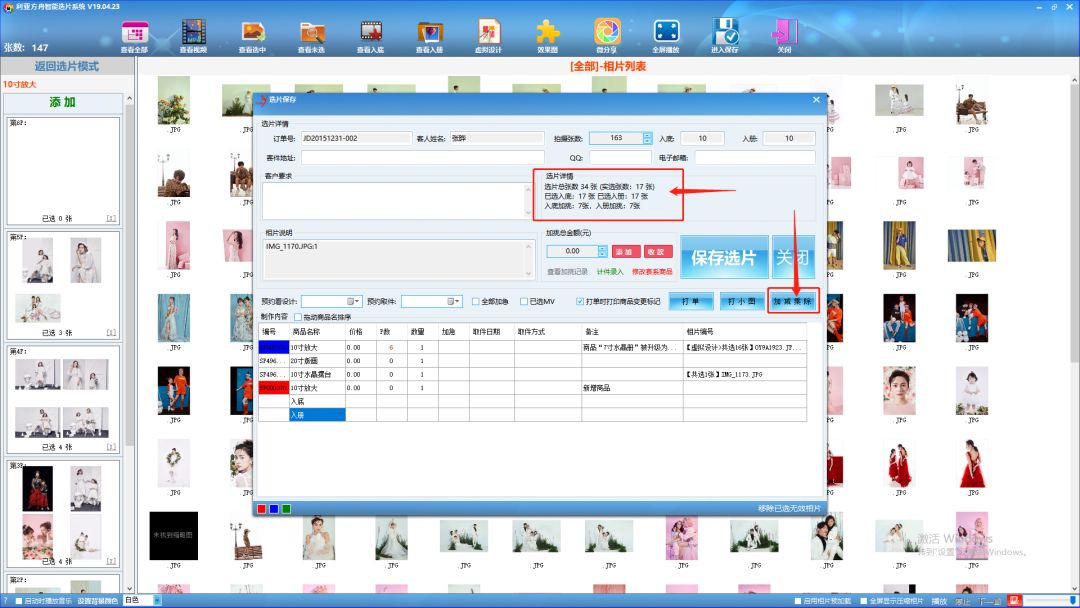Select the 20寸版画 product row

point(532,361)
